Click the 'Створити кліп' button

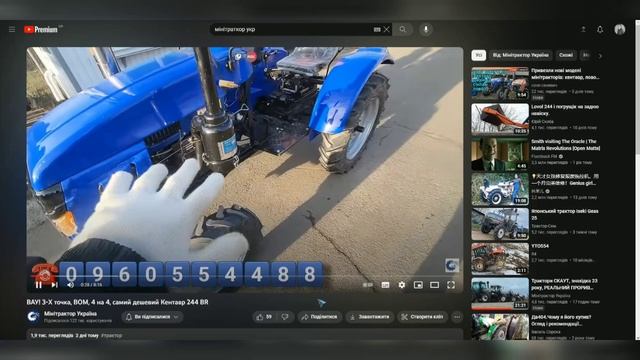(422, 317)
